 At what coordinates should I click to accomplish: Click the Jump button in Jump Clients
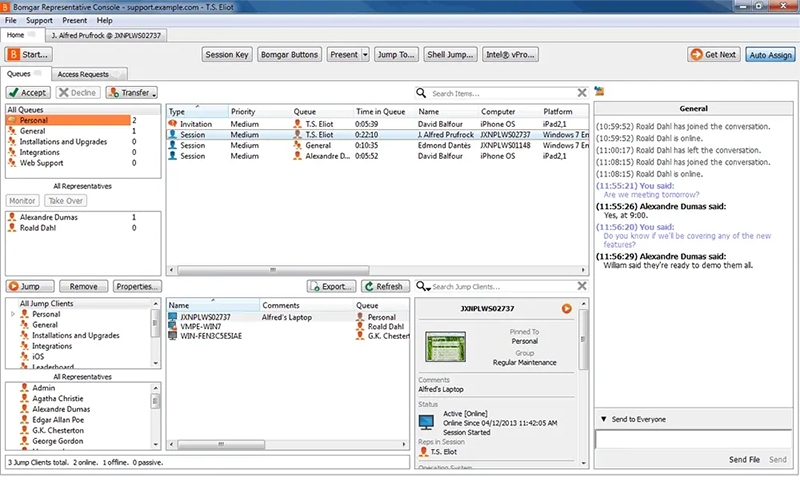(30, 286)
